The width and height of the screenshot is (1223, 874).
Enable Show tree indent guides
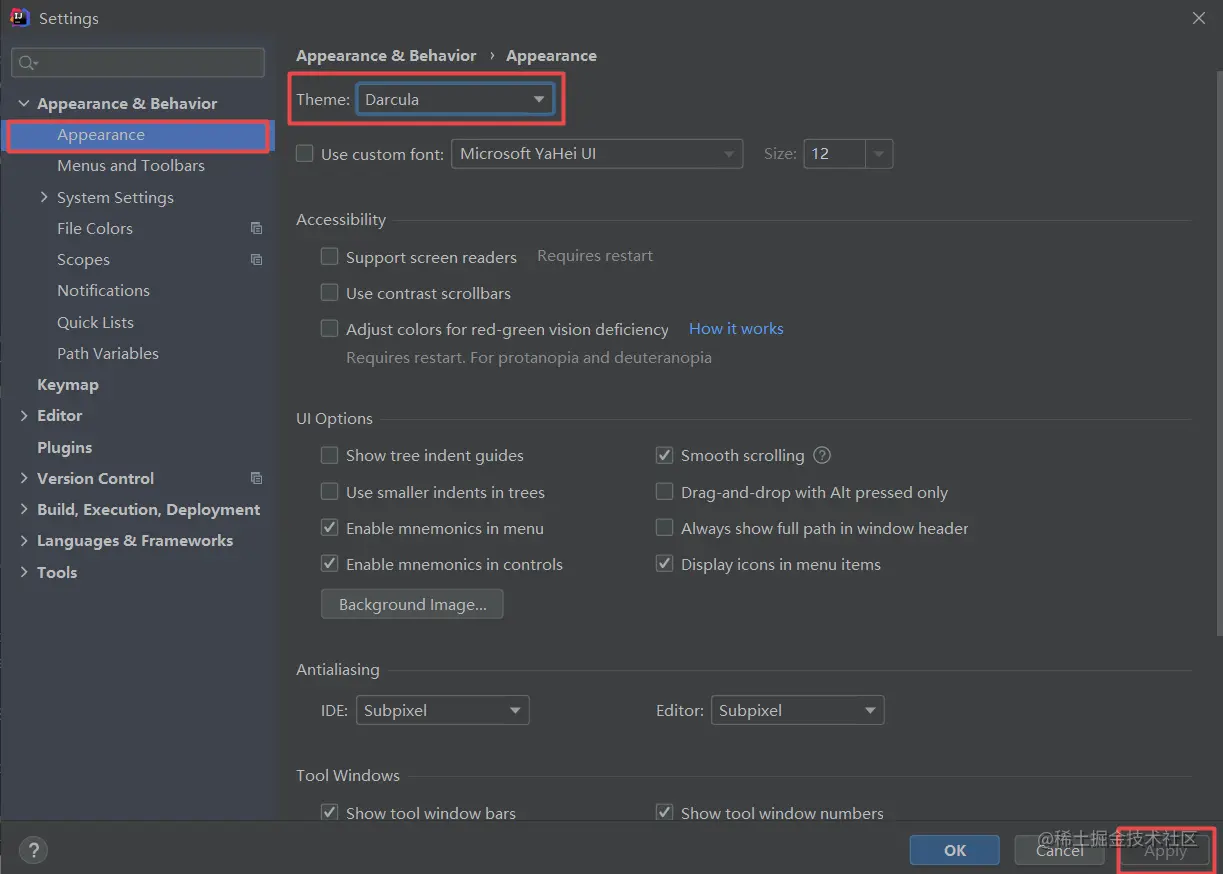pos(329,455)
